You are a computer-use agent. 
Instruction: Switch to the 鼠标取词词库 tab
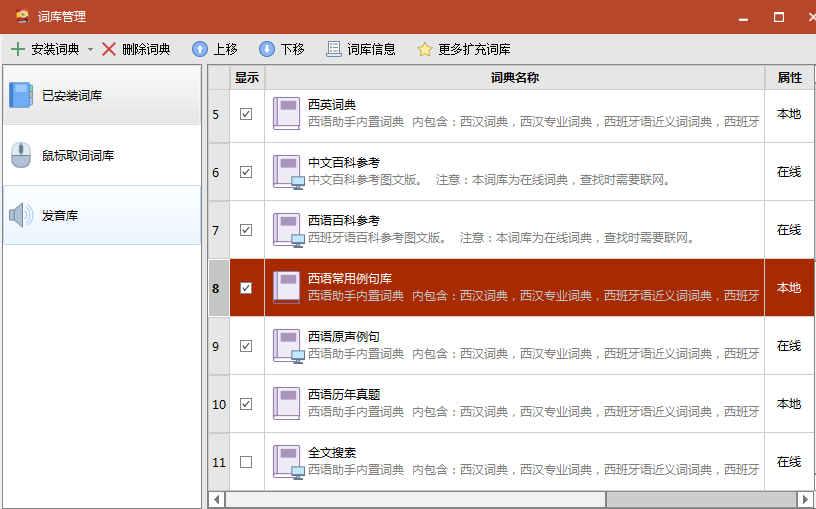[101, 156]
